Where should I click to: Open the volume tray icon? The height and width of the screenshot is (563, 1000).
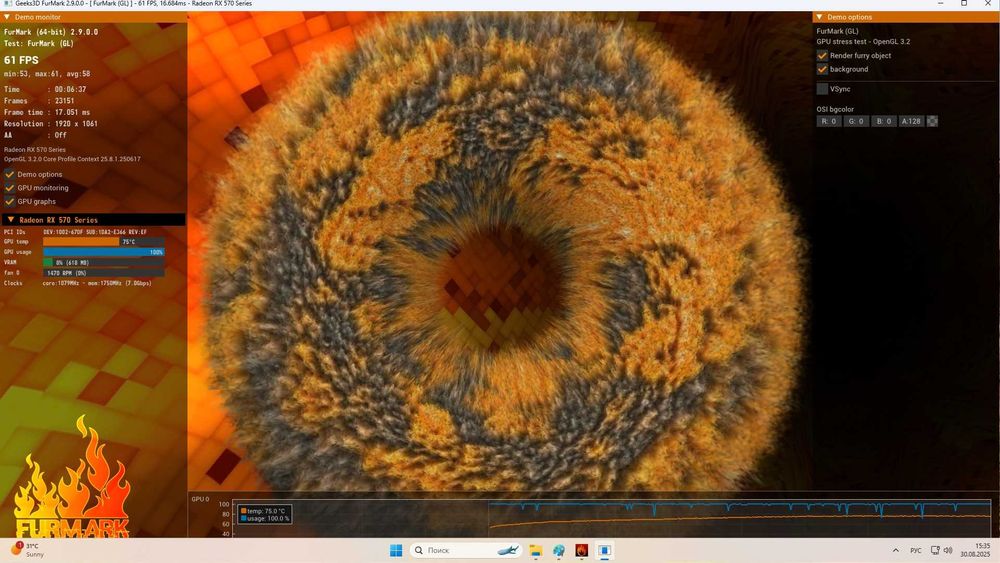(x=948, y=550)
